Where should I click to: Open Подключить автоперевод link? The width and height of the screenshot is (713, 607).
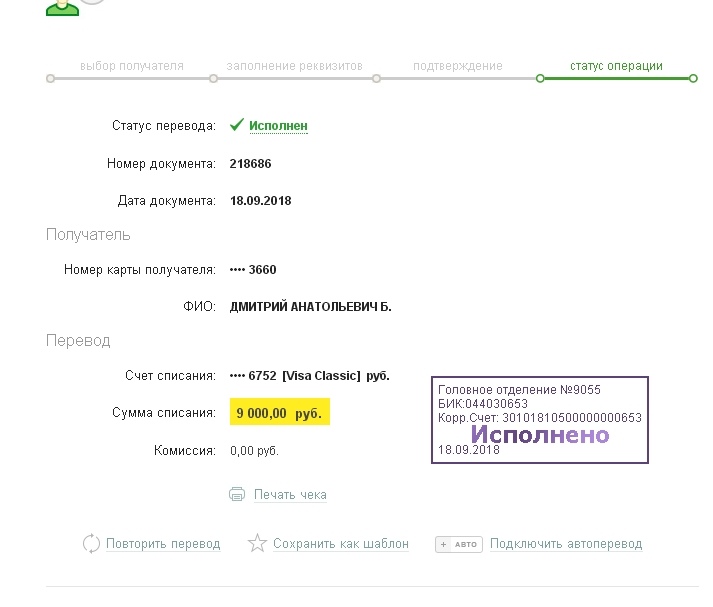566,544
